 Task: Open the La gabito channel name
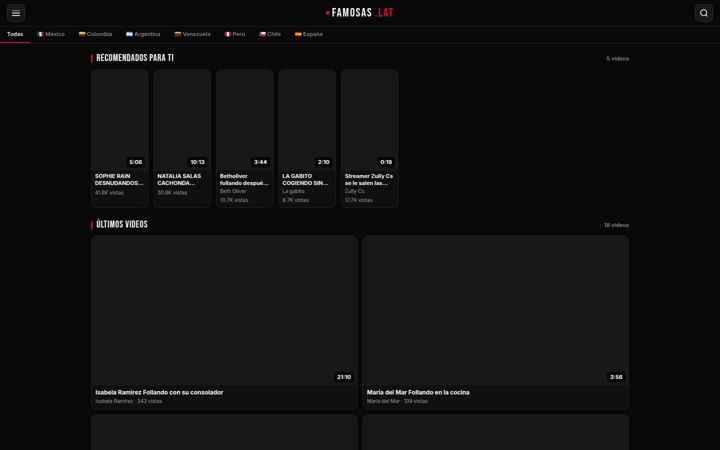click(x=293, y=191)
